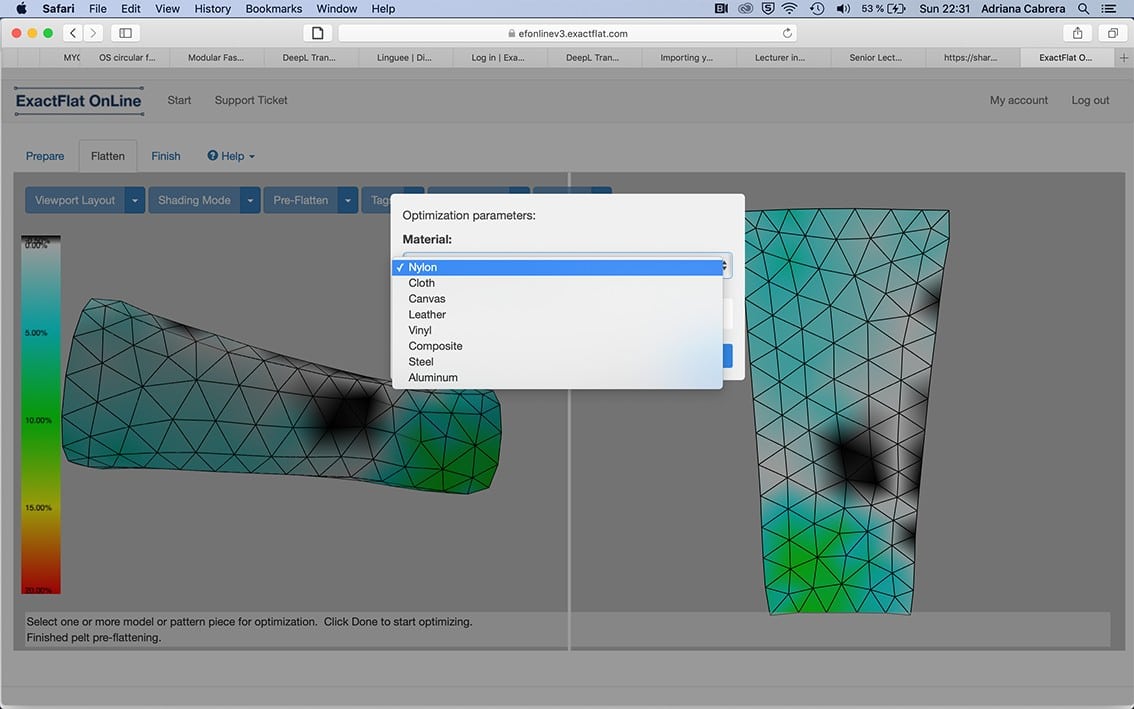The height and width of the screenshot is (709, 1134).
Task: Open a new tab with plus icon
Action: 1124,58
